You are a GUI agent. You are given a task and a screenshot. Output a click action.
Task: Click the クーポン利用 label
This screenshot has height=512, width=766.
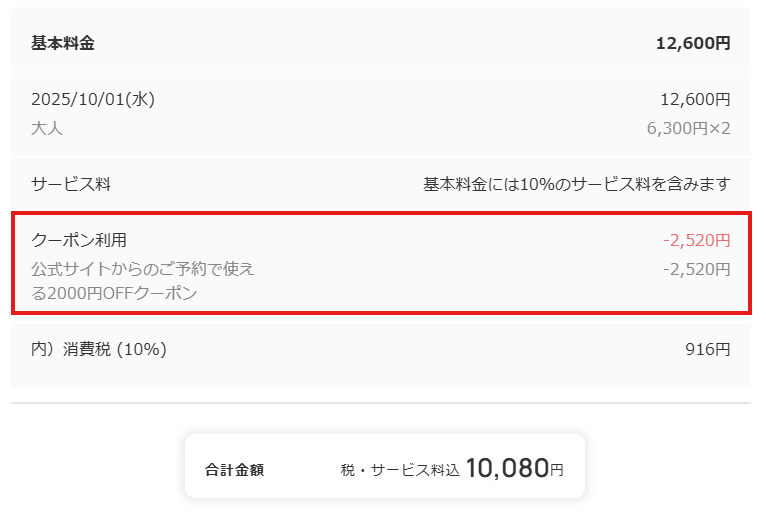point(79,240)
